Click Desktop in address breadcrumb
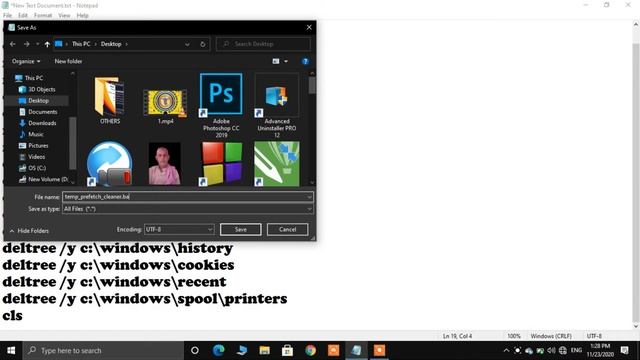The image size is (640, 360). point(111,44)
